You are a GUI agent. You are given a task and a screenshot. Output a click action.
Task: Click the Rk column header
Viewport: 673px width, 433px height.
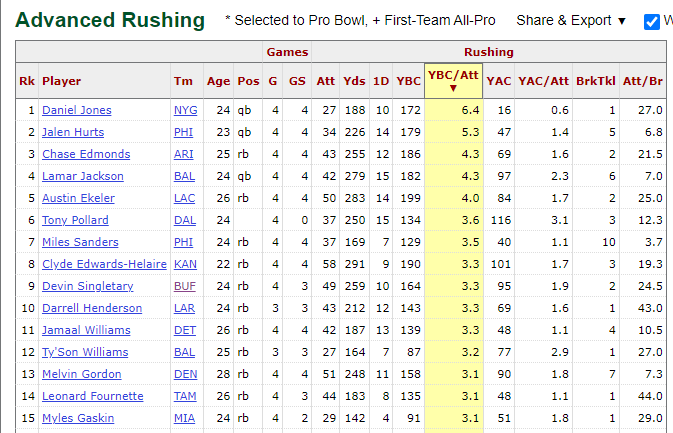pos(26,81)
